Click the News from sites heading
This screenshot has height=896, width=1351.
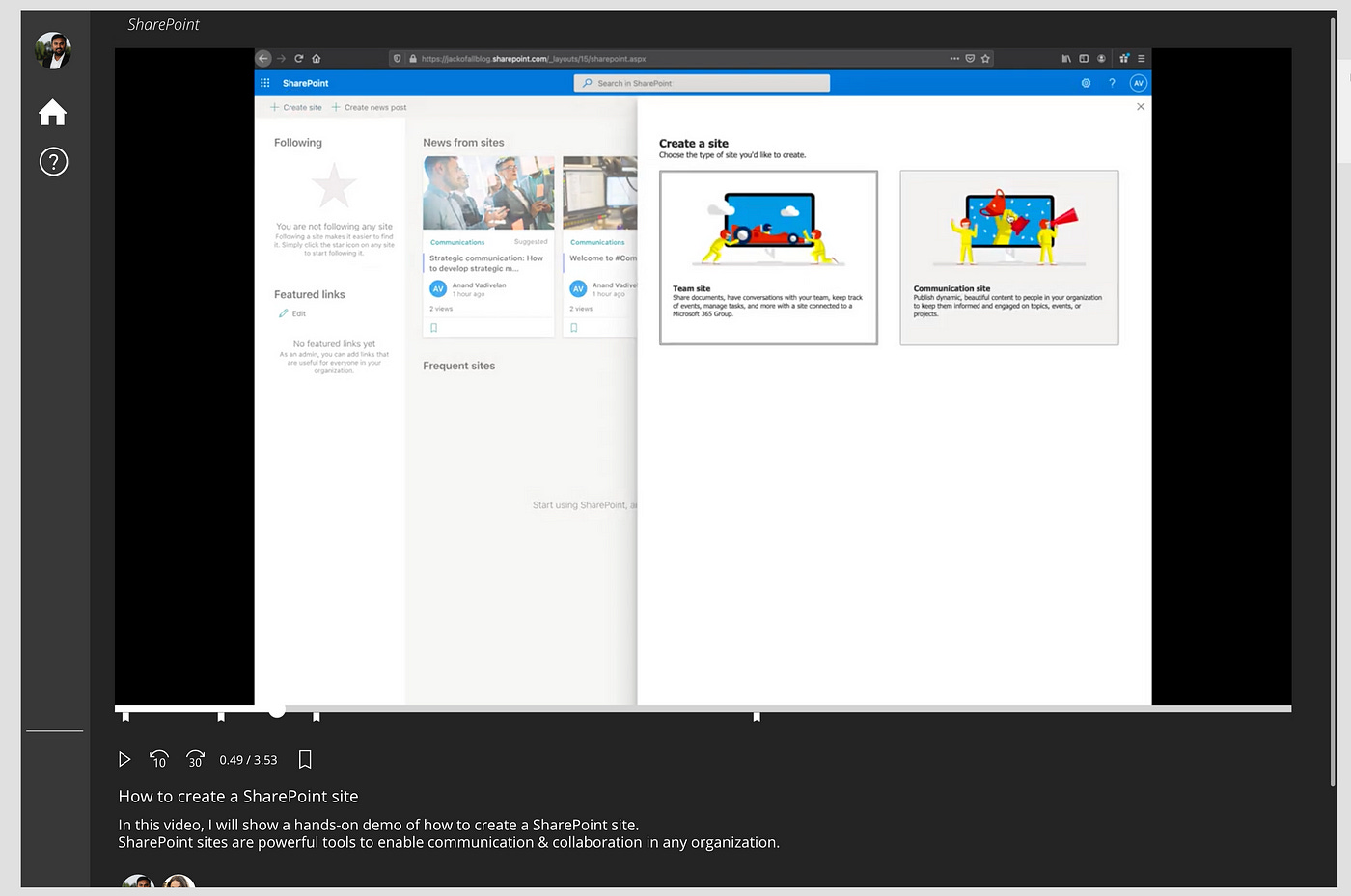point(463,142)
